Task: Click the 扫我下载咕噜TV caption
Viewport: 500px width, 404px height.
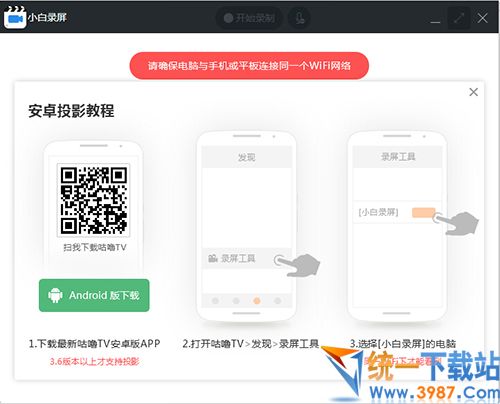Action: click(x=95, y=247)
